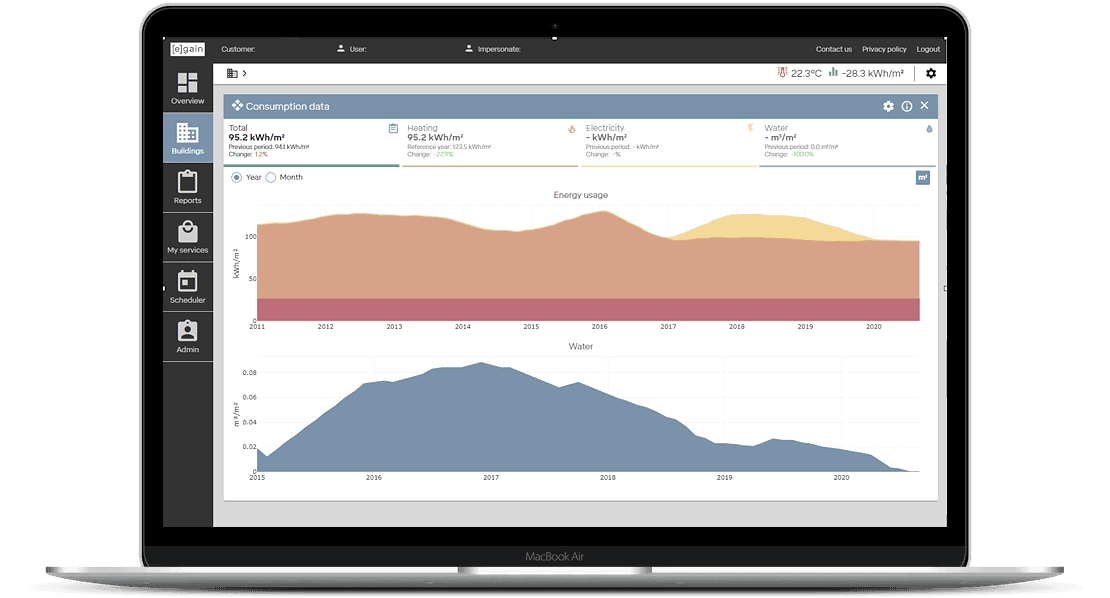Screen dimensions: 1110x598
Task: Click the User field in the top bar
Action: pyautogui.click(x=358, y=49)
